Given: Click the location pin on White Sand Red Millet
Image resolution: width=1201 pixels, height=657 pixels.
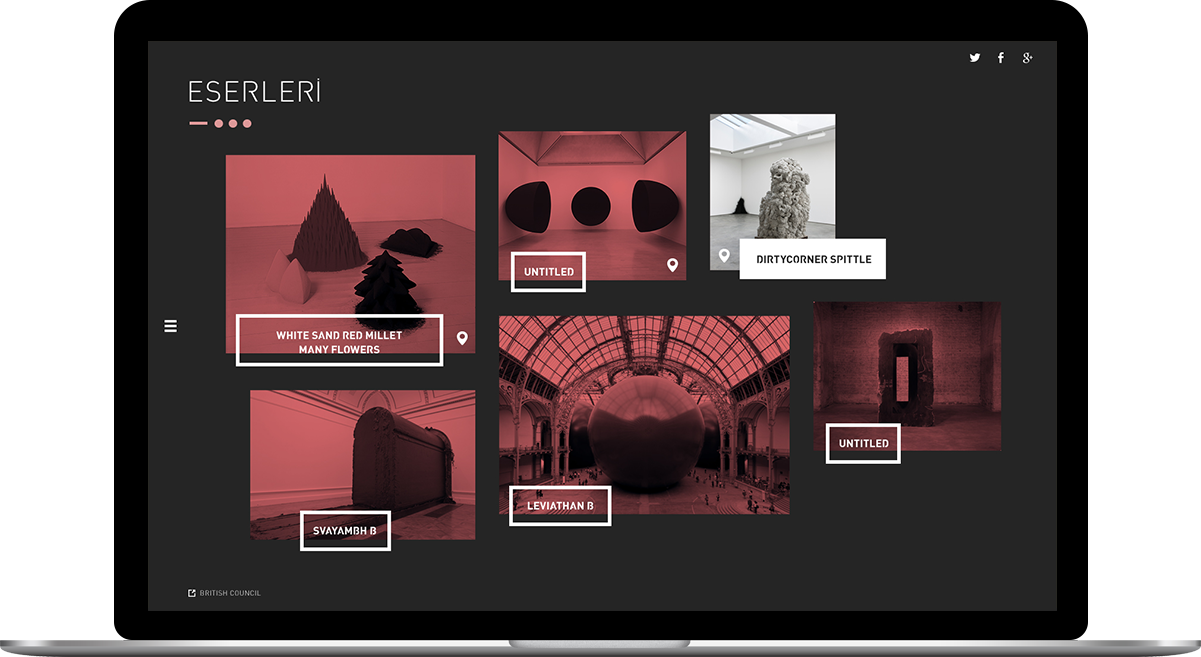Looking at the screenshot, I should click(x=461, y=339).
